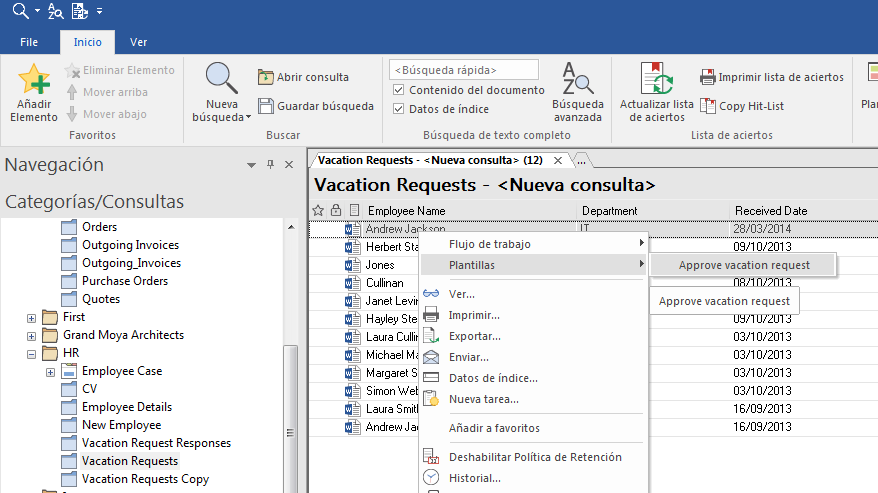The image size is (878, 493).
Task: Click Actualizar lista de aciertos icon
Action: tap(656, 79)
